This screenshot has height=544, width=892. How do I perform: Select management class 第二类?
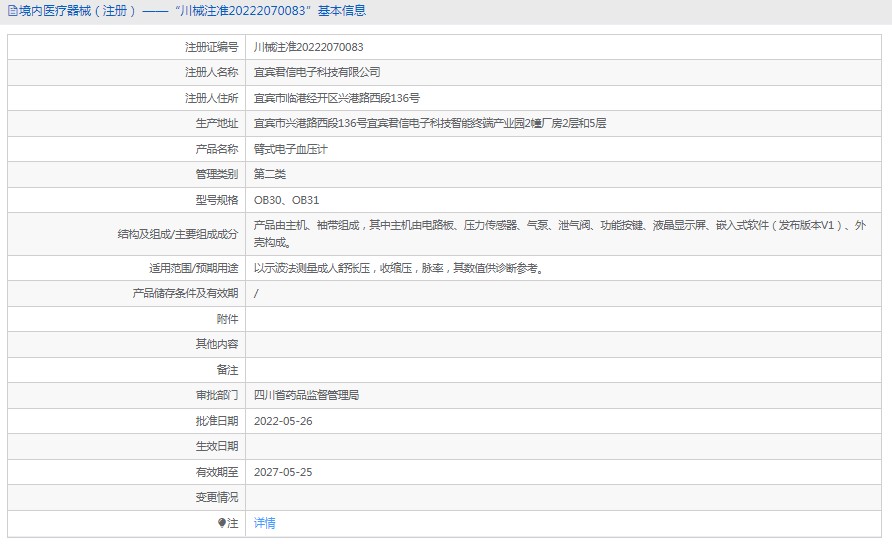[270, 174]
